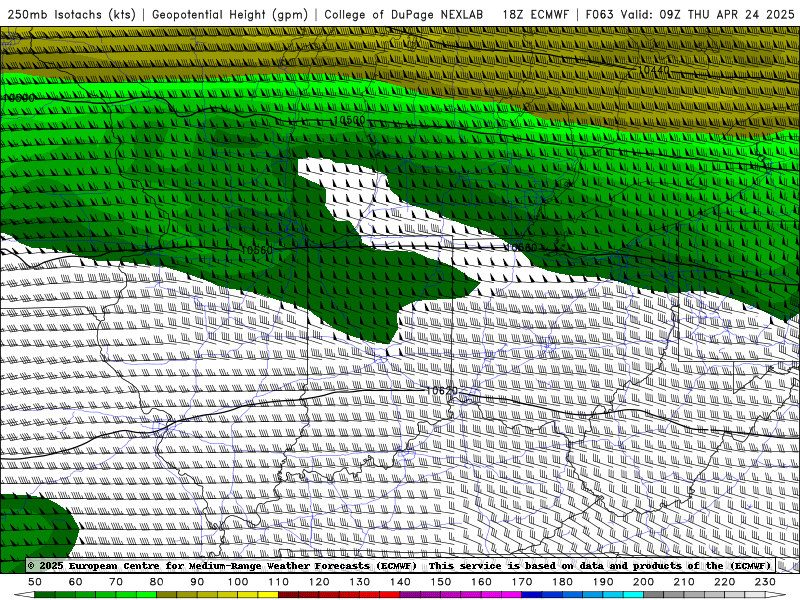This screenshot has height=600, width=800.
Task: Click the '250mb Isotachs (kts)' title text
Action: pyautogui.click(x=71, y=14)
